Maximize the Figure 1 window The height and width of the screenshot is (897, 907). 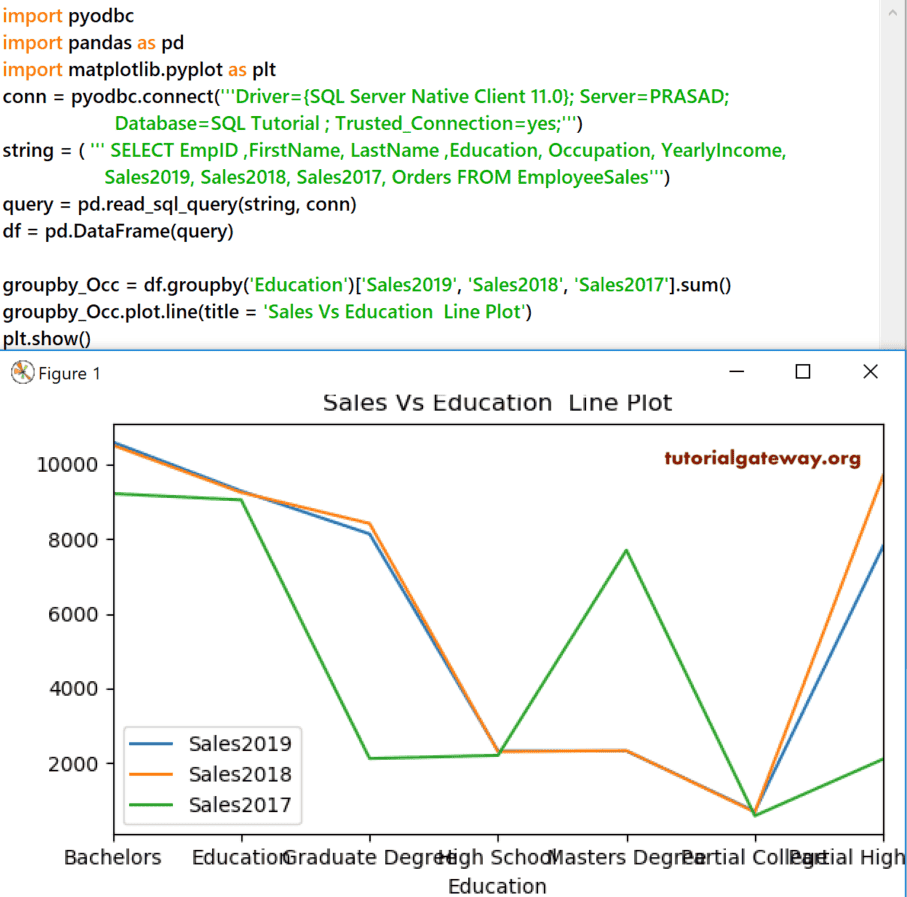[802, 371]
